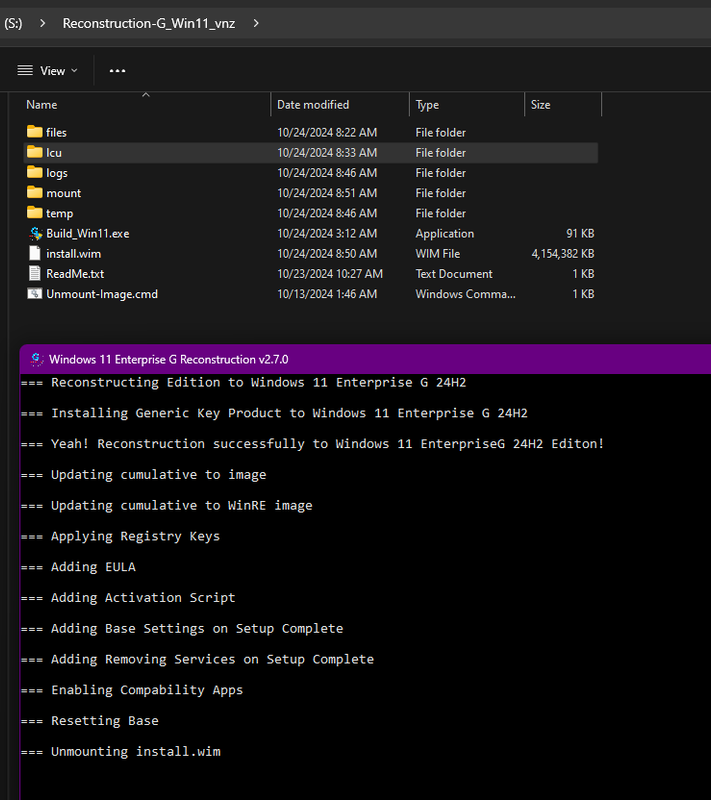Click the '4,154,382 KB' size value
The height and width of the screenshot is (800, 711).
click(563, 254)
